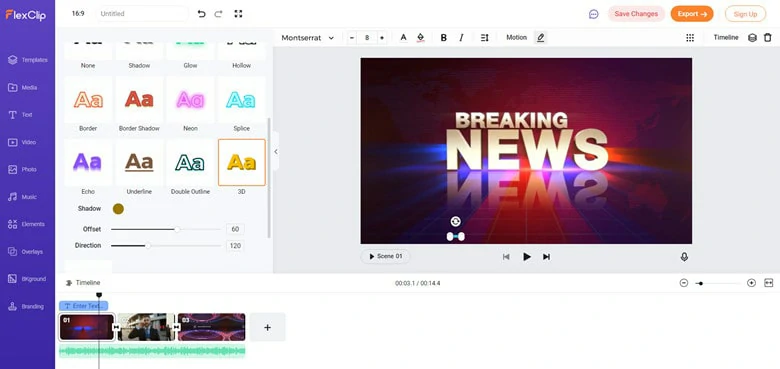Switch to the Music sidebar tab

[23, 197]
